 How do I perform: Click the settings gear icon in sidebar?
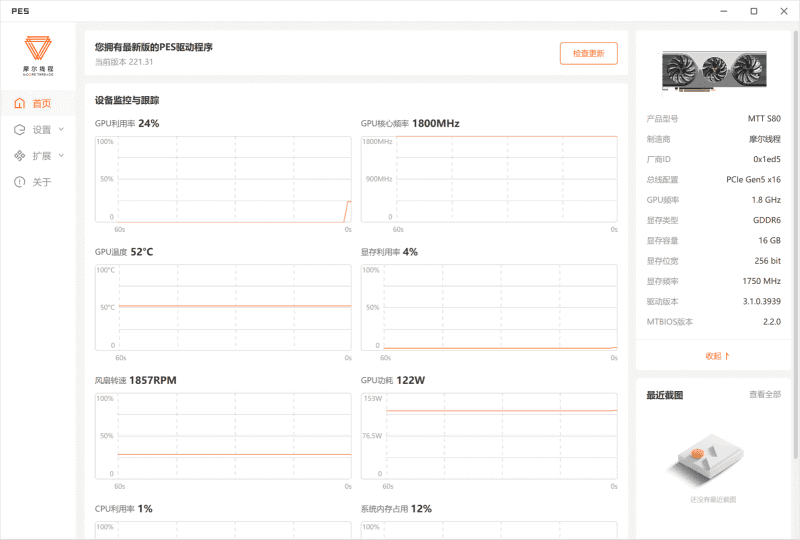click(19, 130)
